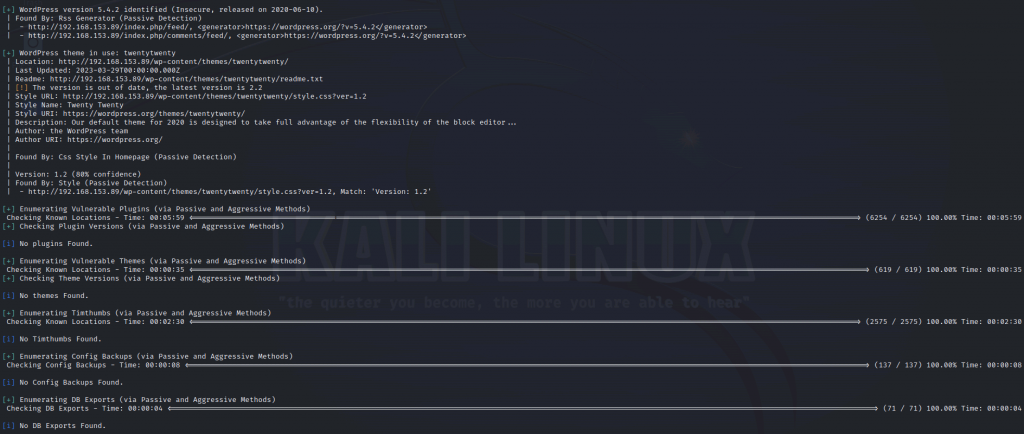Click "Enumerating Vulnerable Plugins" heading line

click(156, 209)
